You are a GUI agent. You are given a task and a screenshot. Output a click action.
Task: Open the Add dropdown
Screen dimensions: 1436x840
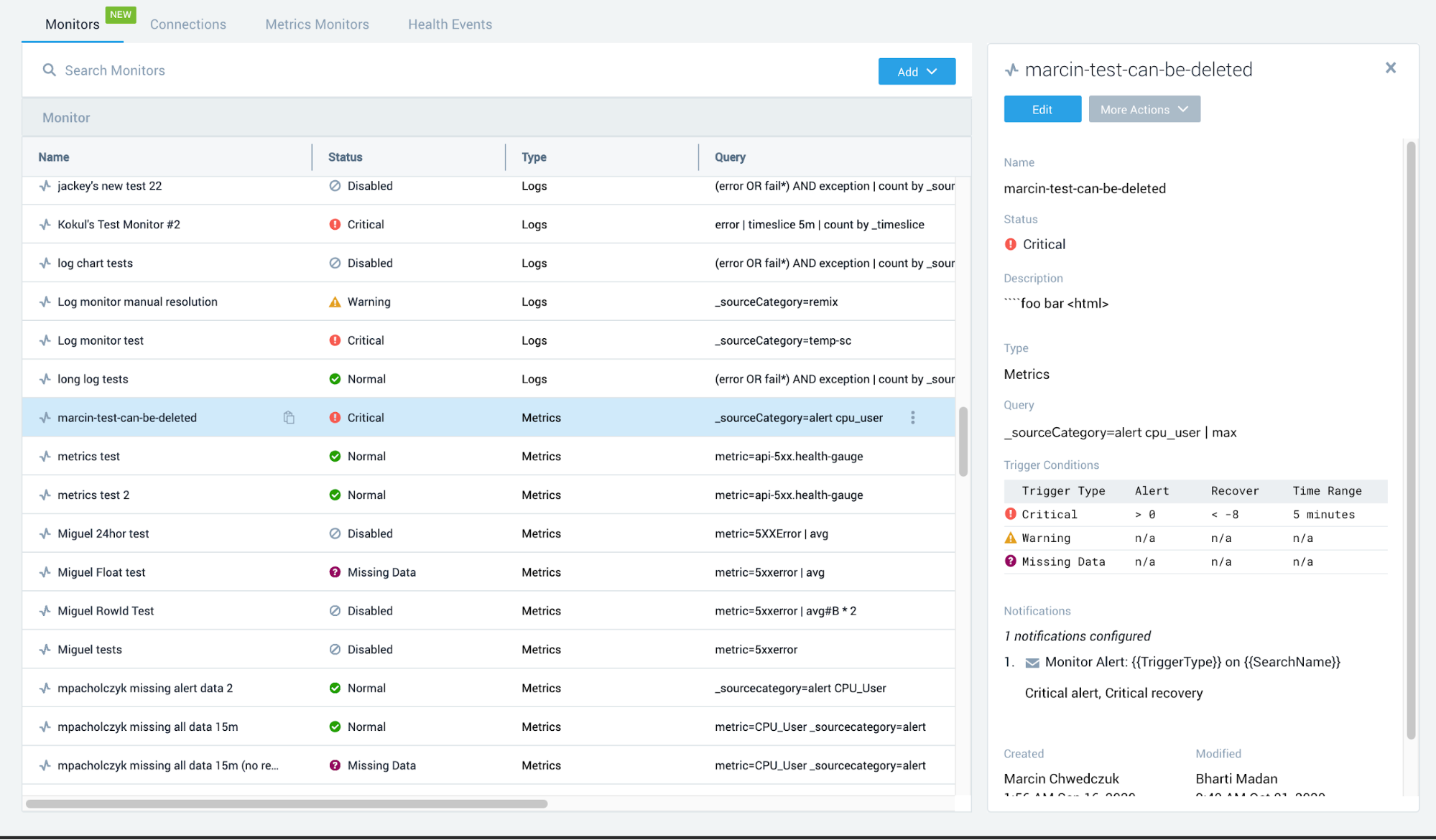tap(917, 72)
